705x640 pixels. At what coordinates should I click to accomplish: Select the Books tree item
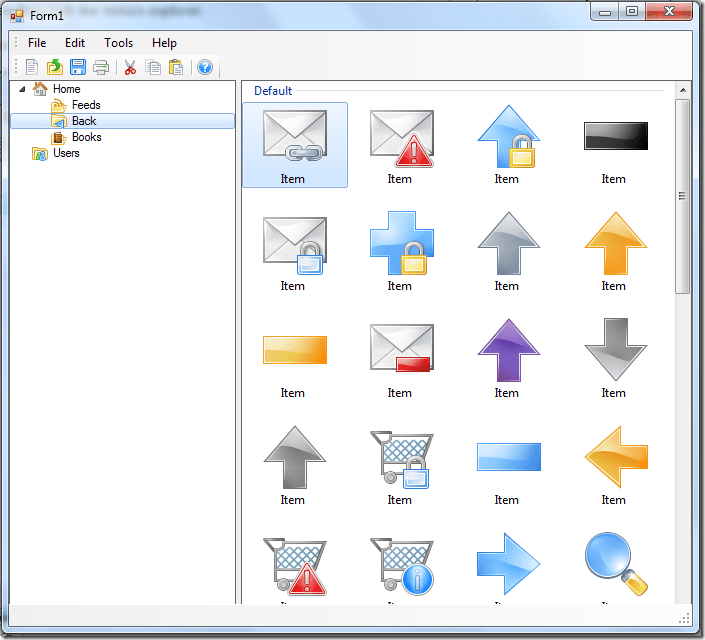click(x=87, y=137)
